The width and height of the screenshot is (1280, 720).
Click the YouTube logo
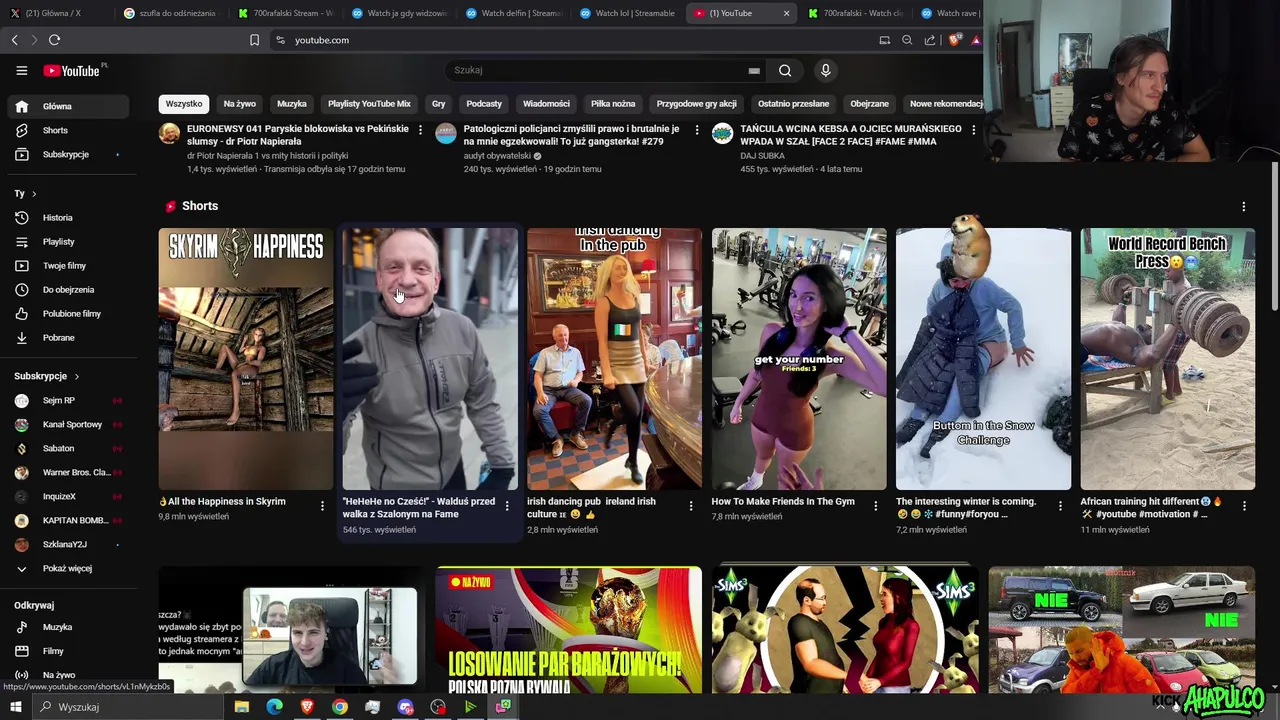click(x=72, y=70)
